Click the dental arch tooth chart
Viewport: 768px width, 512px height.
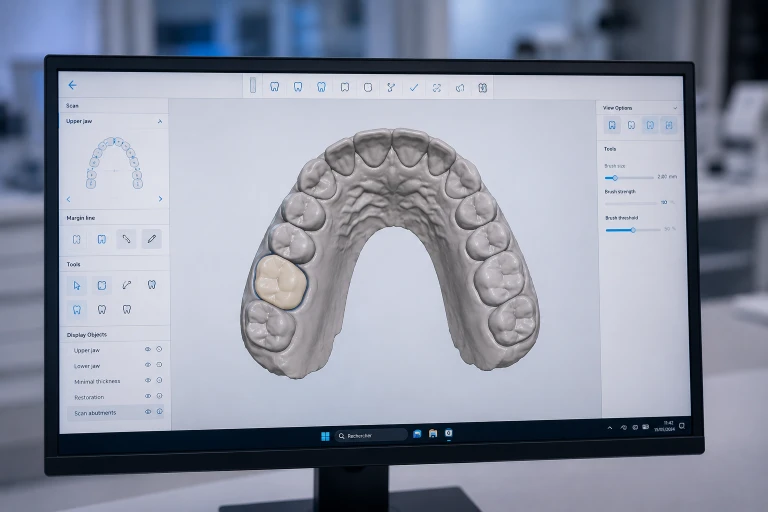click(114, 163)
